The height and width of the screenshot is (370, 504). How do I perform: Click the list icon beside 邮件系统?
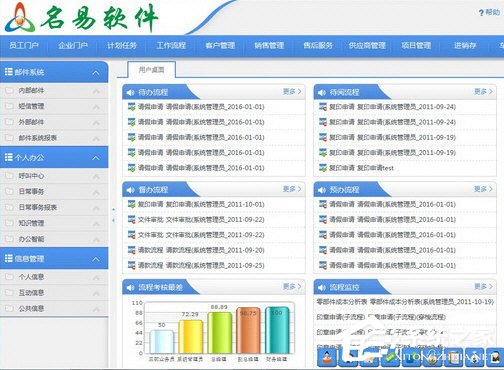[x=8, y=72]
